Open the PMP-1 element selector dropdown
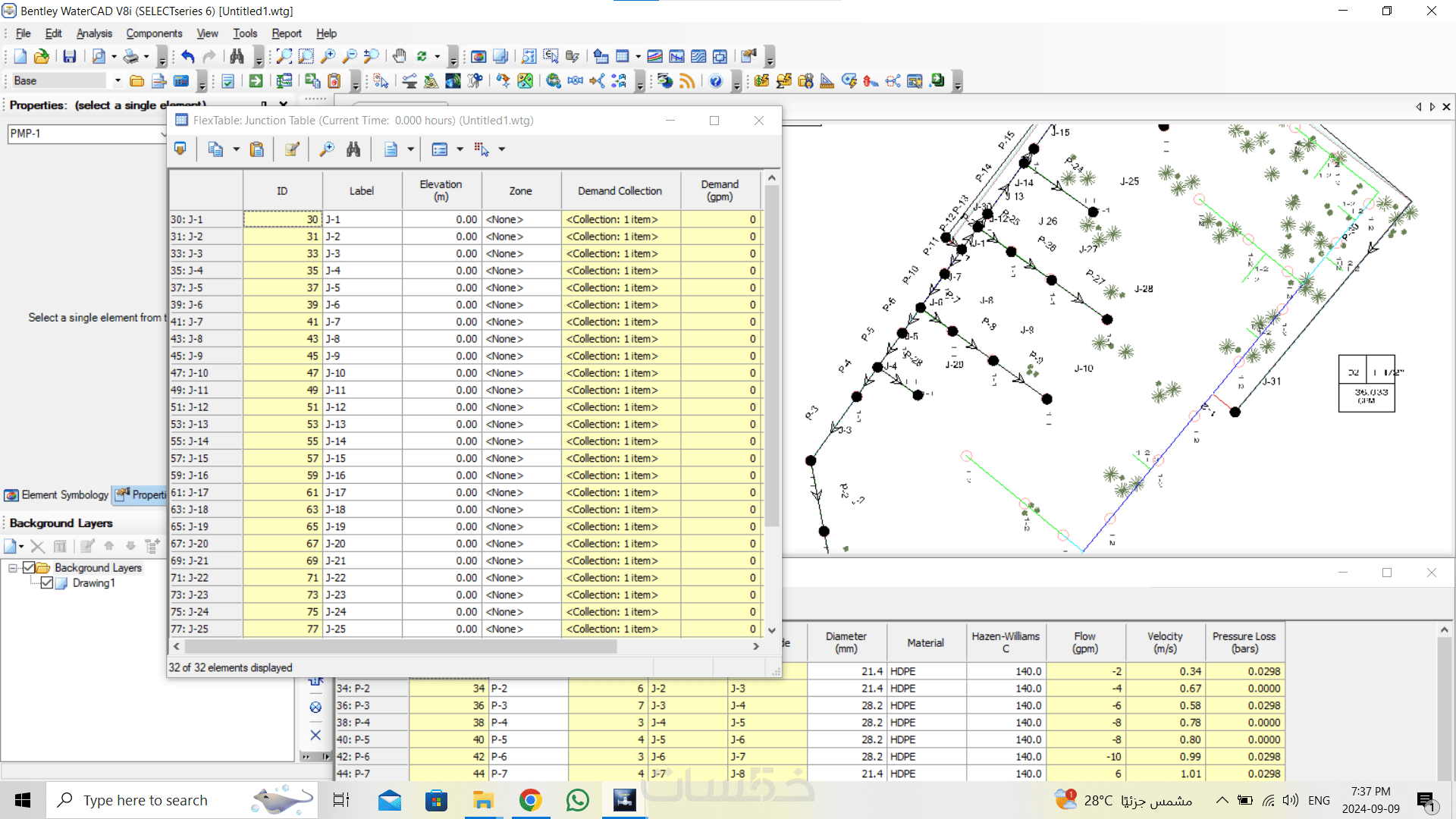This screenshot has height=819, width=1456. pyautogui.click(x=162, y=133)
